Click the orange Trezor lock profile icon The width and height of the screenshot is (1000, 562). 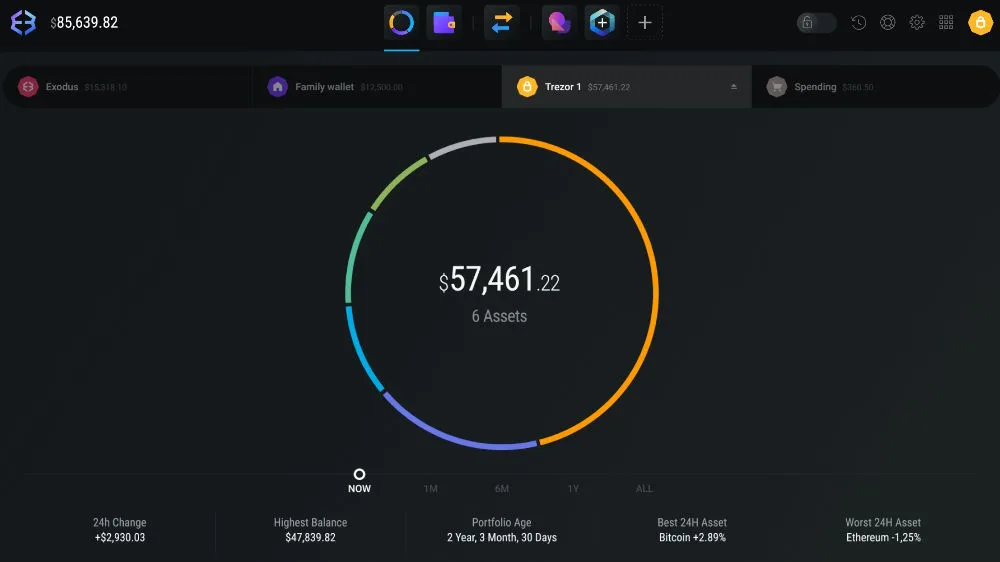[980, 22]
